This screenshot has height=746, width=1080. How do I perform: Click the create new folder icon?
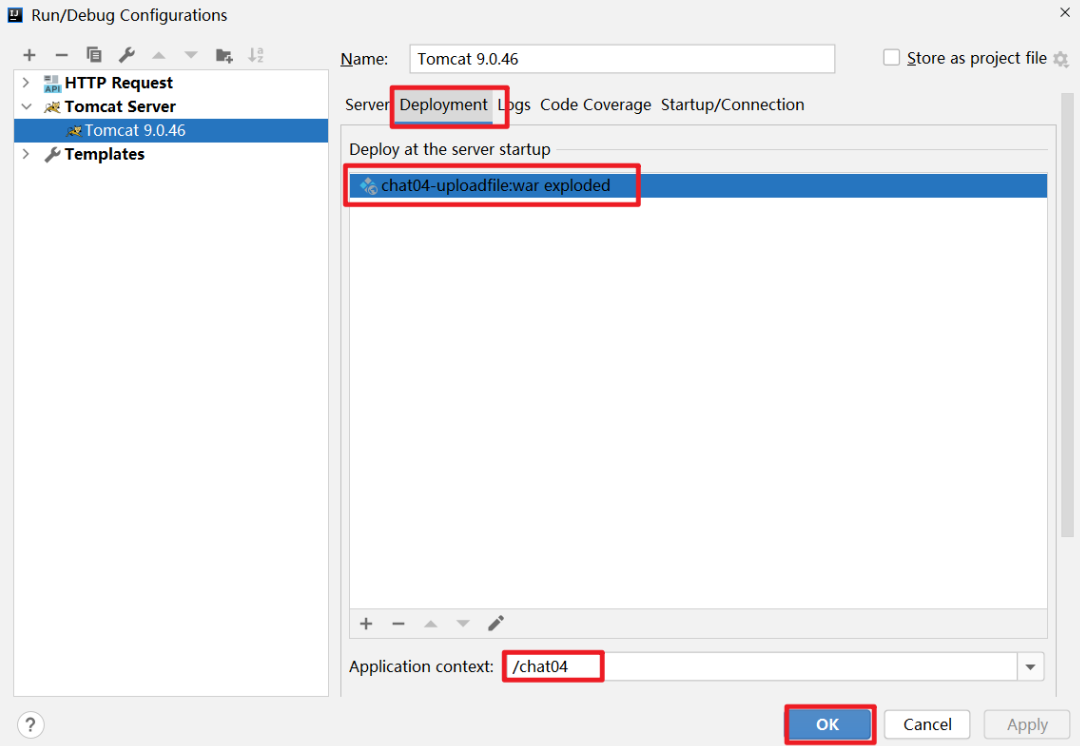click(x=224, y=55)
